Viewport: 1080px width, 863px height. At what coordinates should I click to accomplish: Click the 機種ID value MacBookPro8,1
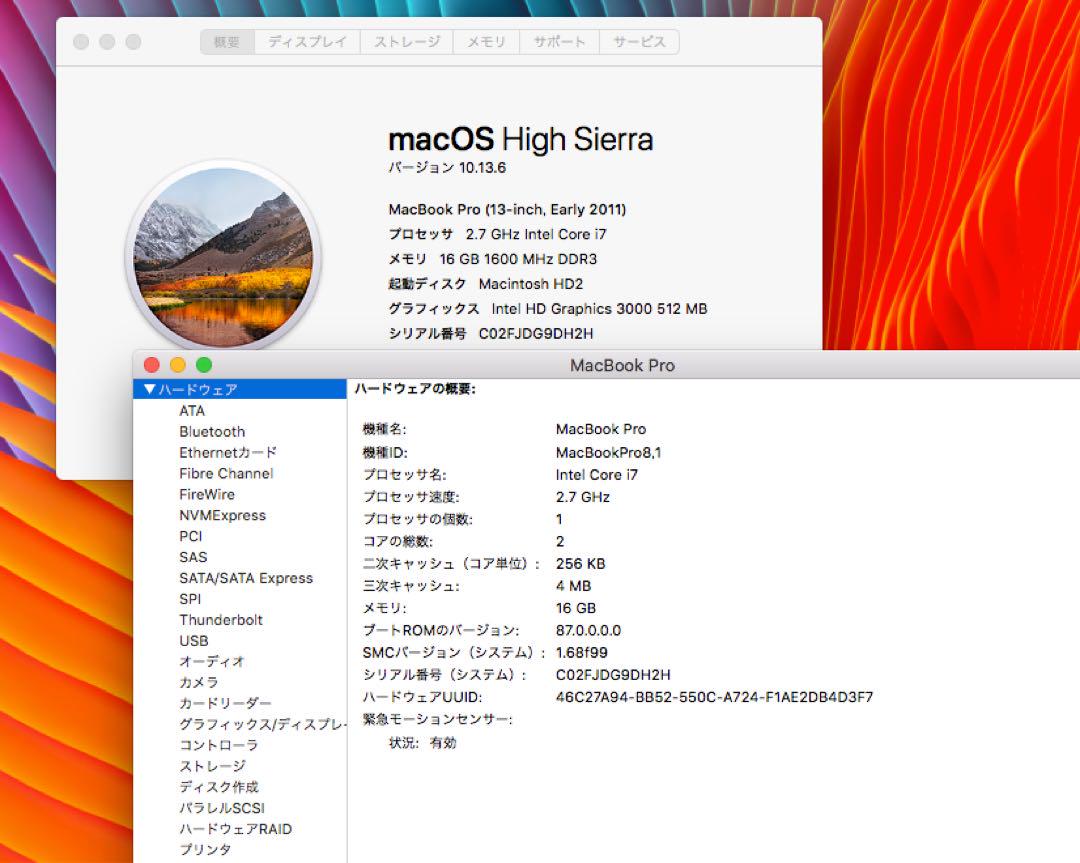pos(608,453)
